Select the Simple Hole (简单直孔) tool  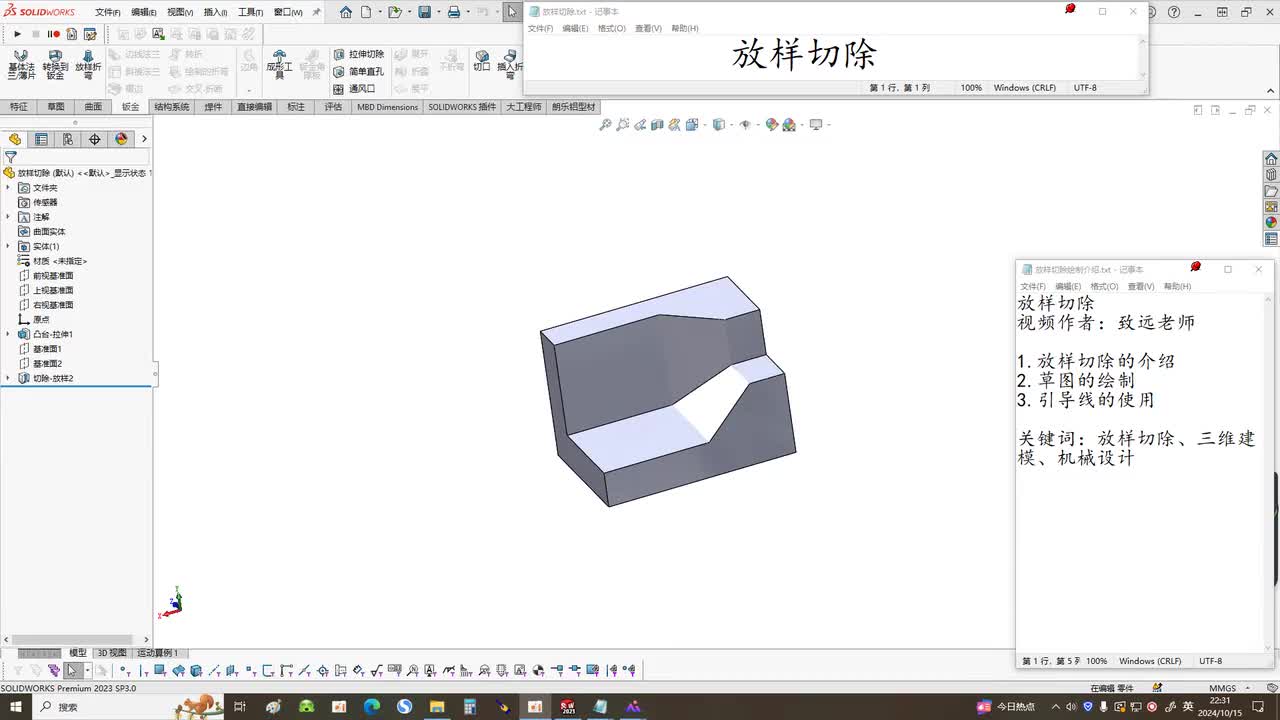358,72
